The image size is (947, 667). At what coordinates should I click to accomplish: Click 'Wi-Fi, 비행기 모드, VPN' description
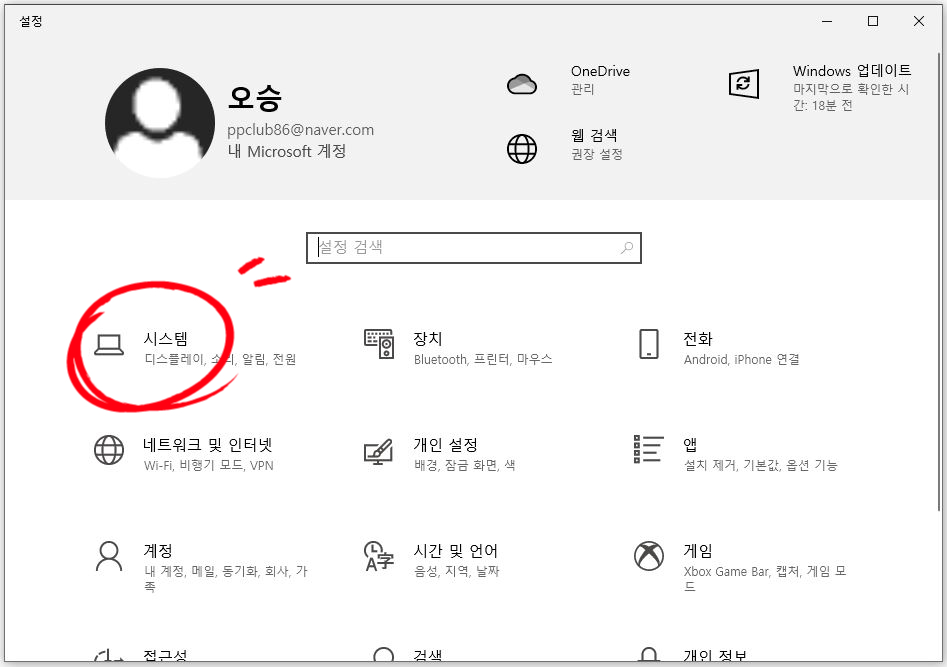(209, 465)
